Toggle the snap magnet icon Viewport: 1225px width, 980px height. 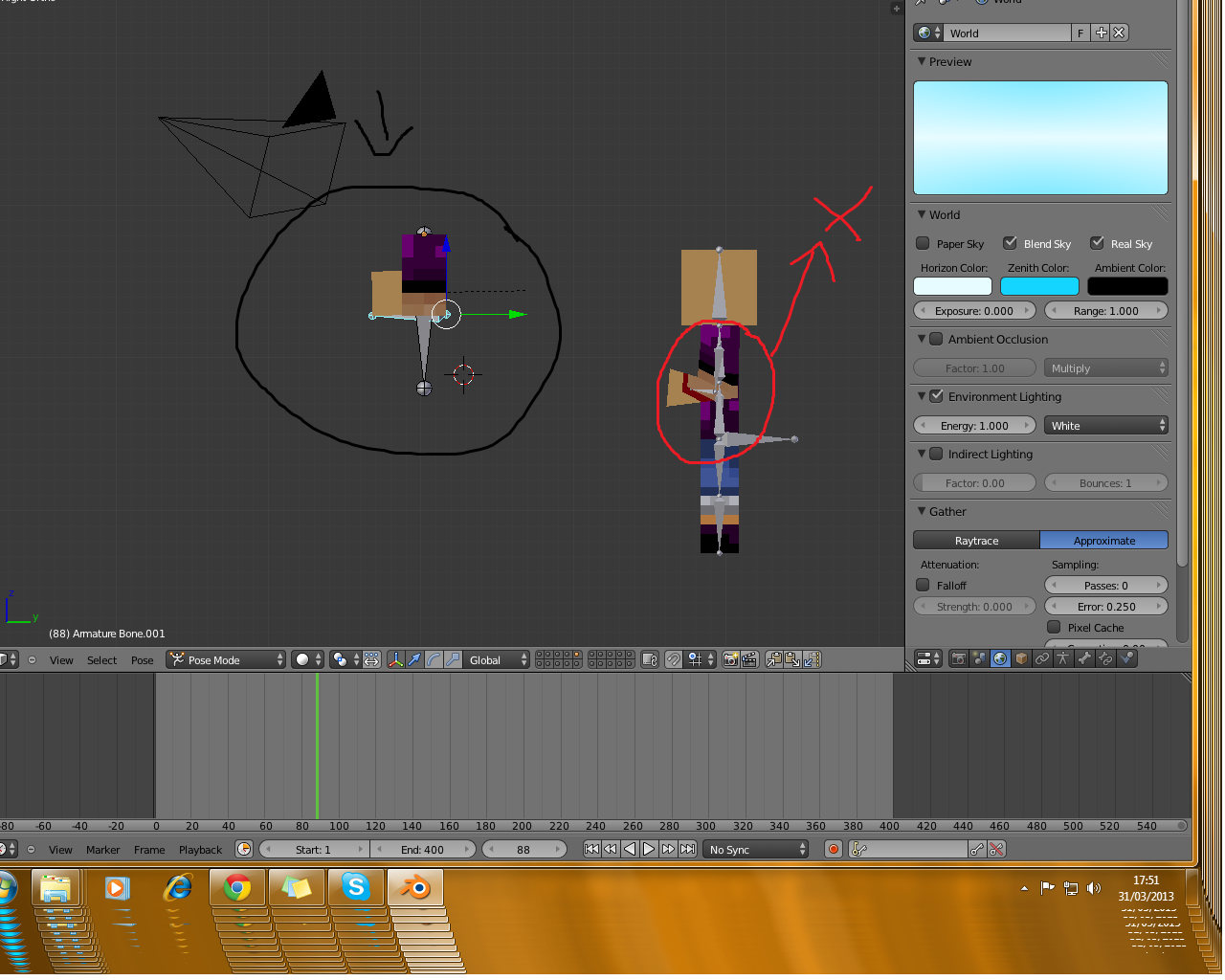[674, 659]
